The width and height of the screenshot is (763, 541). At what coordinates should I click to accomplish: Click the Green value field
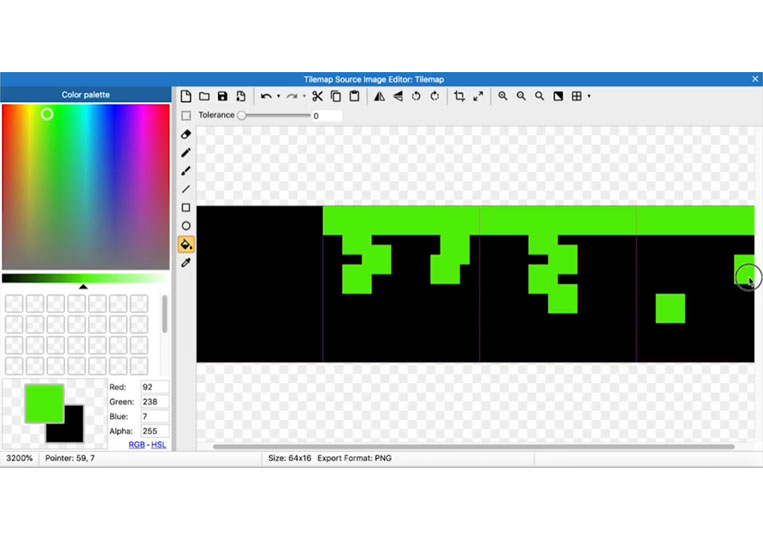pyautogui.click(x=155, y=402)
